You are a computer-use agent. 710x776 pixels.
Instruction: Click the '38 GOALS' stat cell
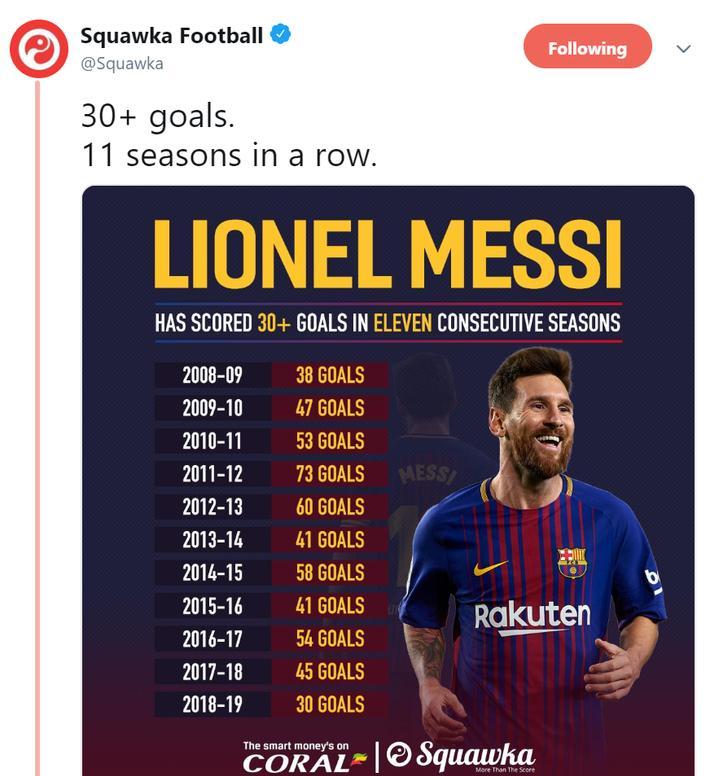tap(330, 375)
